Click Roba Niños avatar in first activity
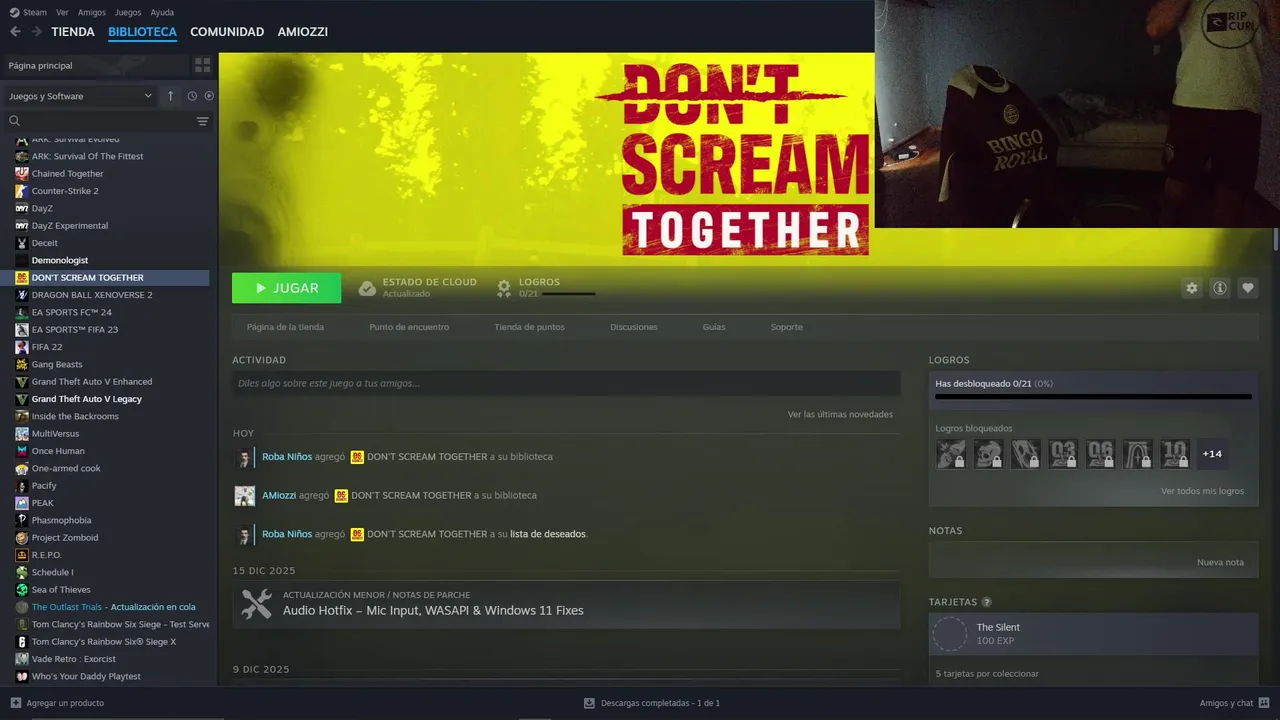 tap(245, 457)
